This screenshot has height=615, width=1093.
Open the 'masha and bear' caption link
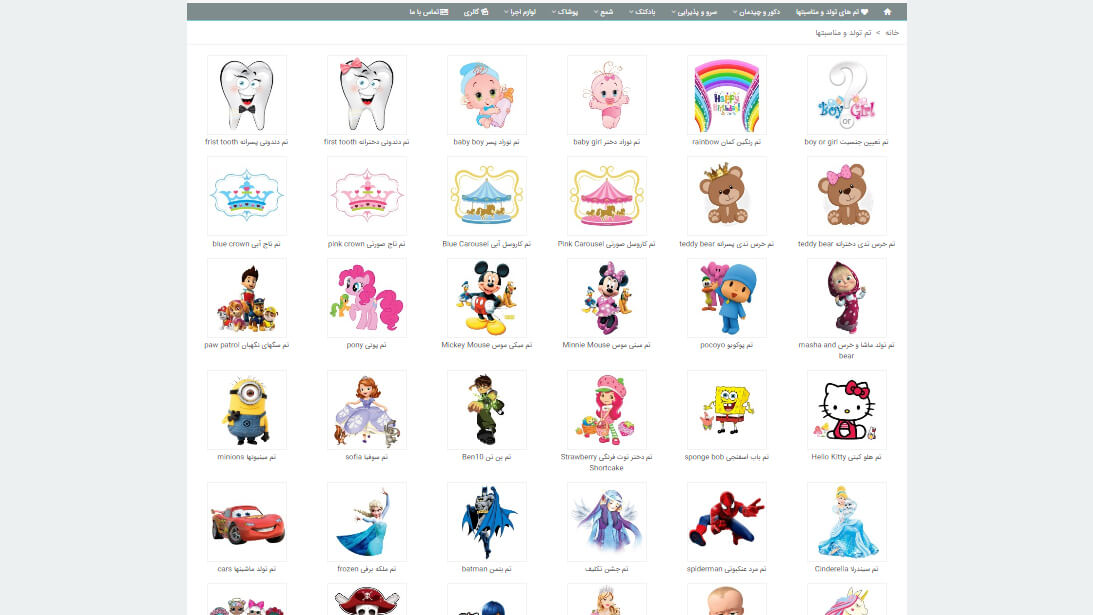pyautogui.click(x=846, y=350)
